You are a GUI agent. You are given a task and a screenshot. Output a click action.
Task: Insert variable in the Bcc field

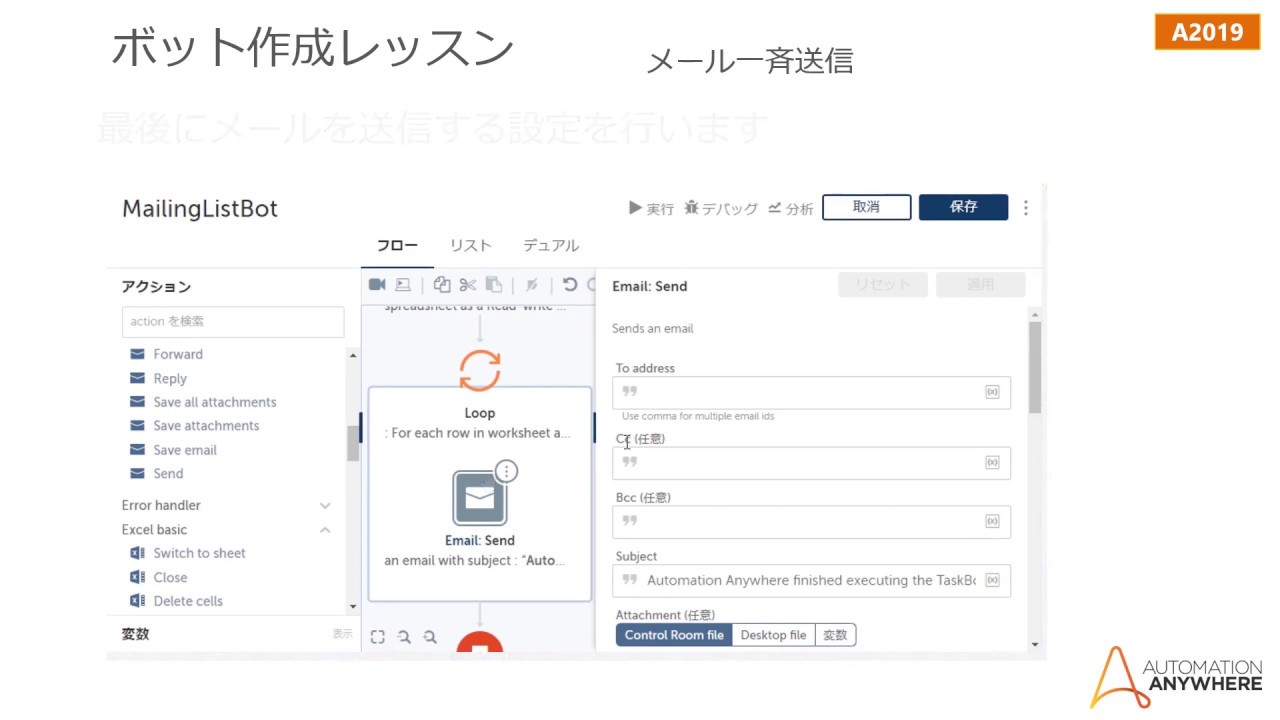[992, 521]
